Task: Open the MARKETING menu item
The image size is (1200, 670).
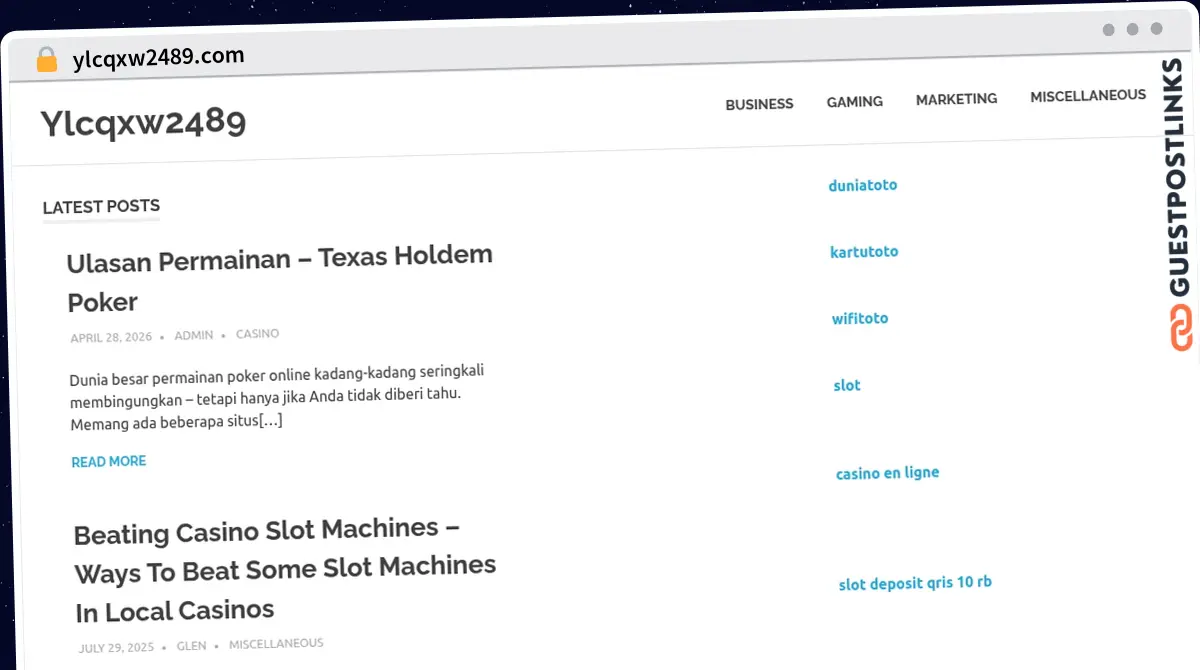Action: pyautogui.click(x=956, y=99)
